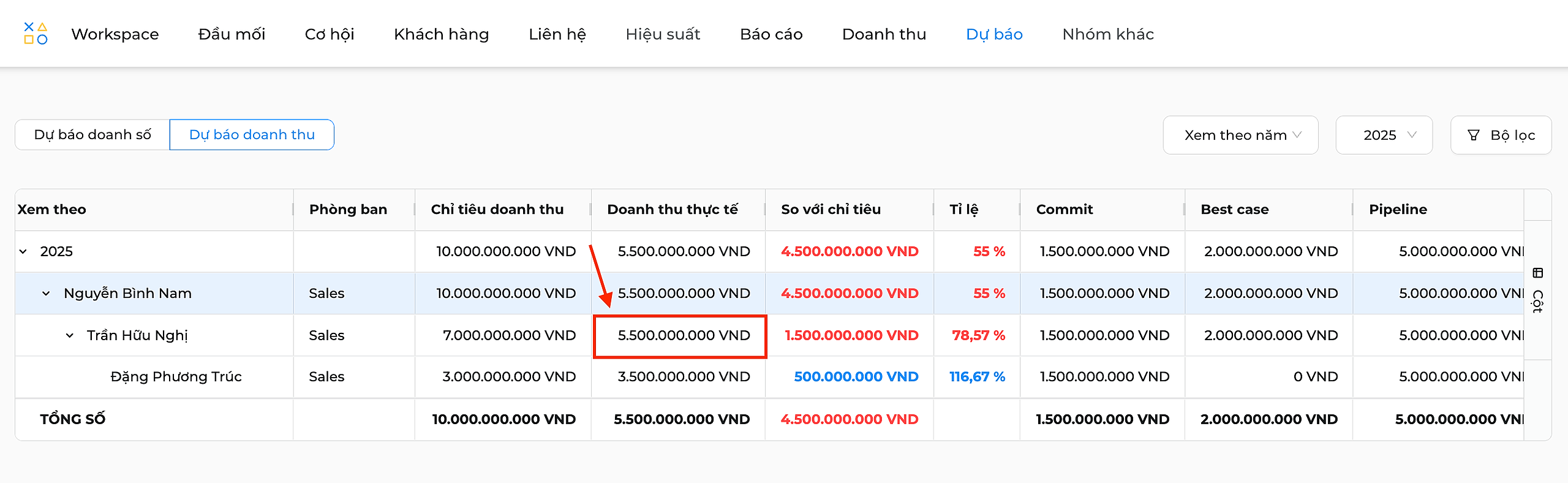This screenshot has width=1568, height=483.
Task: Click the Doanh thu thực tế column header
Action: coord(673,210)
